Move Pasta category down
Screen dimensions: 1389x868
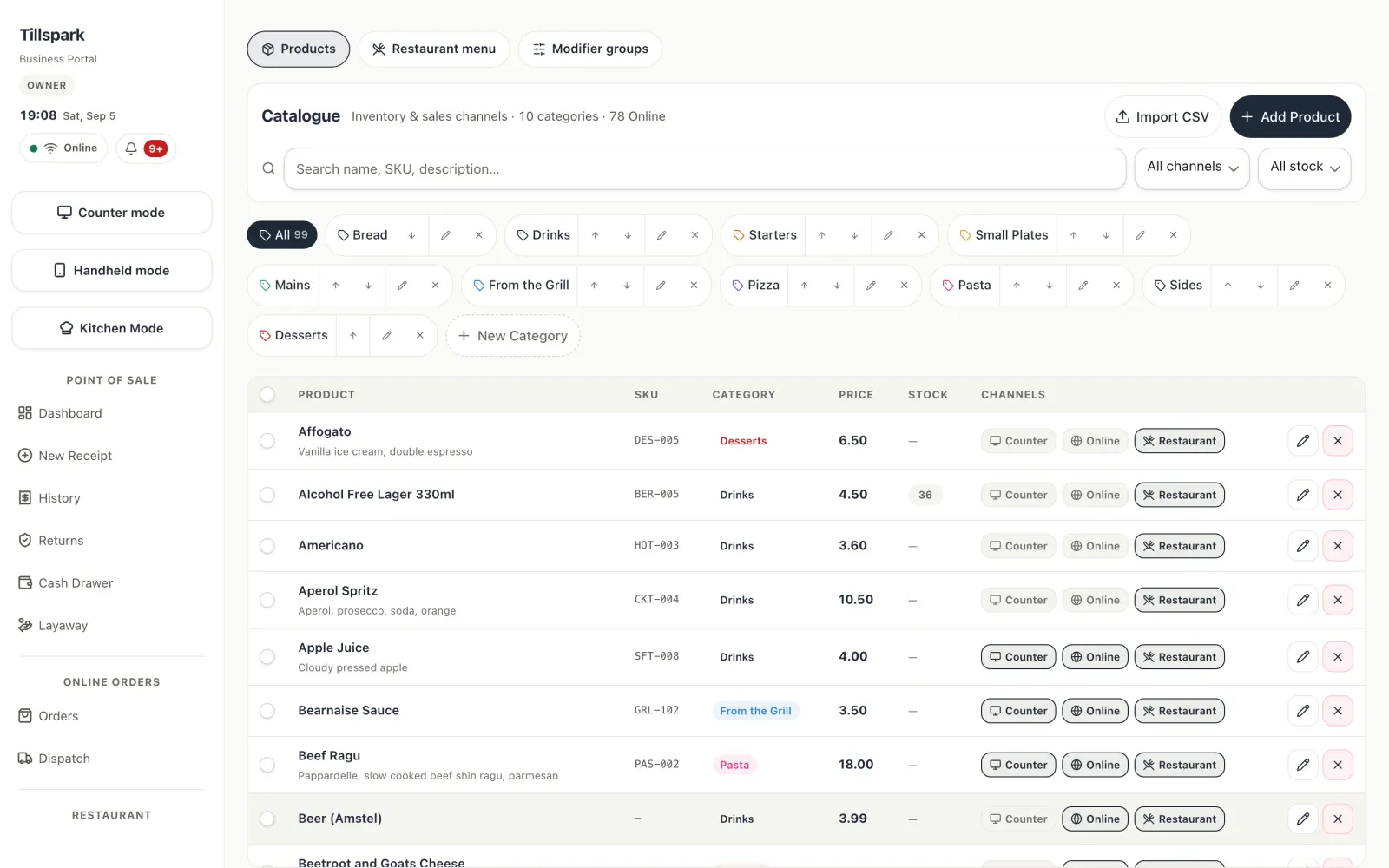coord(1050,286)
